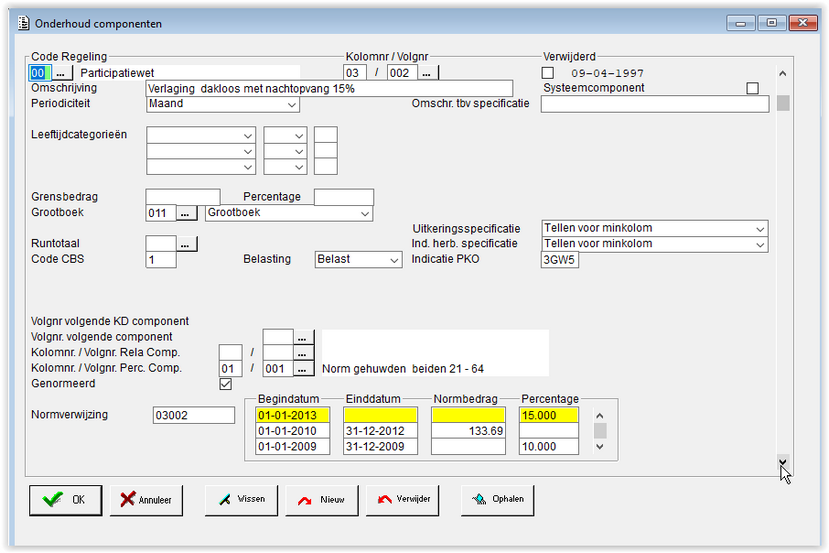Click the norm table scrollbar thumb
The image size is (829, 553).
click(x=600, y=431)
